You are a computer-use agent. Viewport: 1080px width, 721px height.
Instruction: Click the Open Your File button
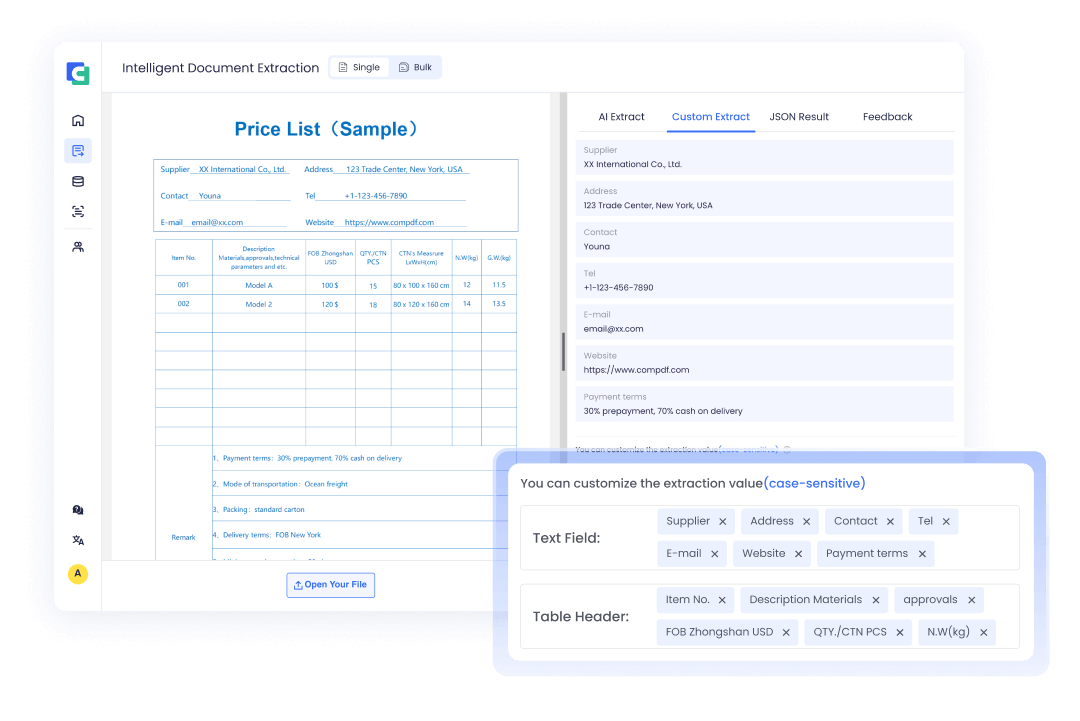tap(330, 585)
